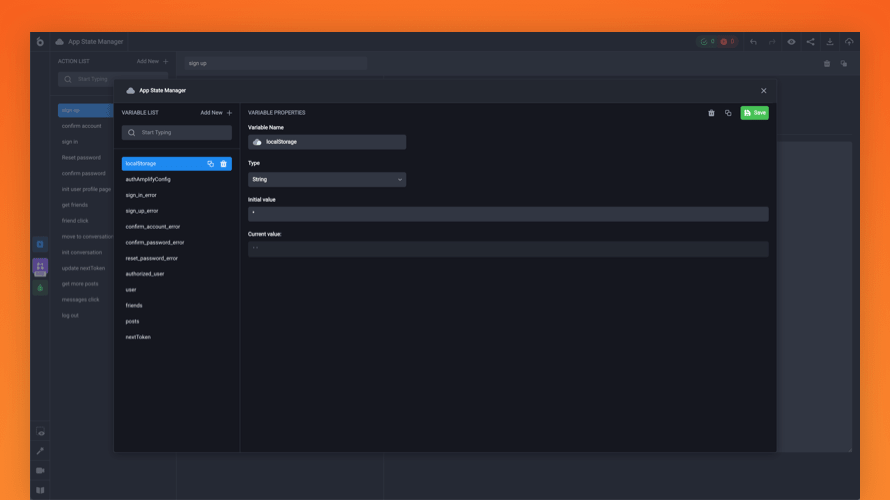Click the delete icon on localStorage row
The width and height of the screenshot is (890, 500).
pos(223,164)
